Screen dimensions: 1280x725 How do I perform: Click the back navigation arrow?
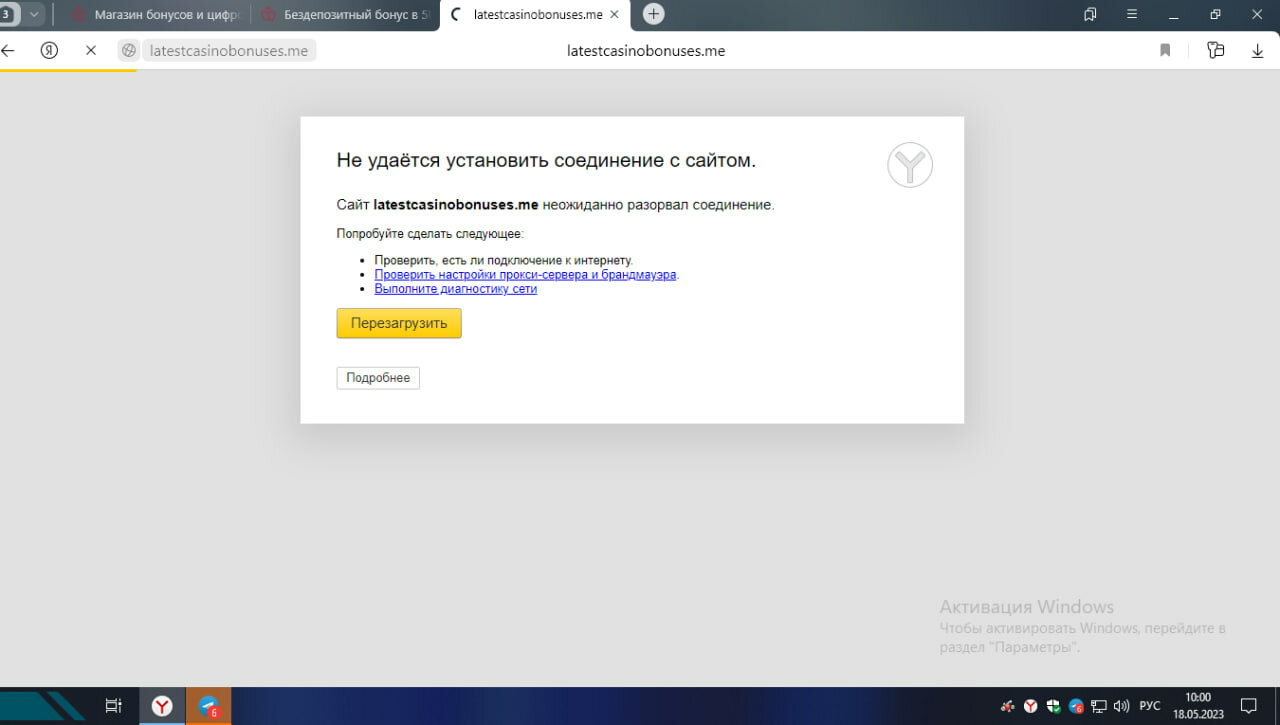point(8,50)
